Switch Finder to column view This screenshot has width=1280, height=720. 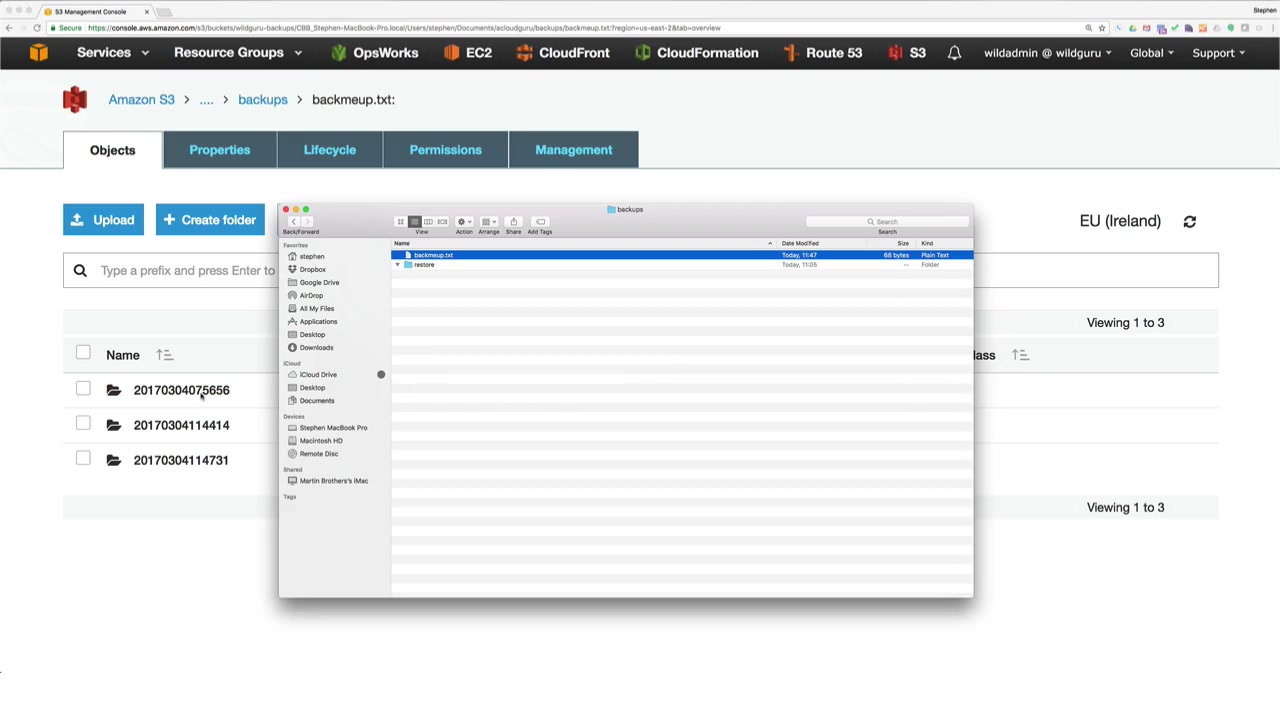point(428,222)
